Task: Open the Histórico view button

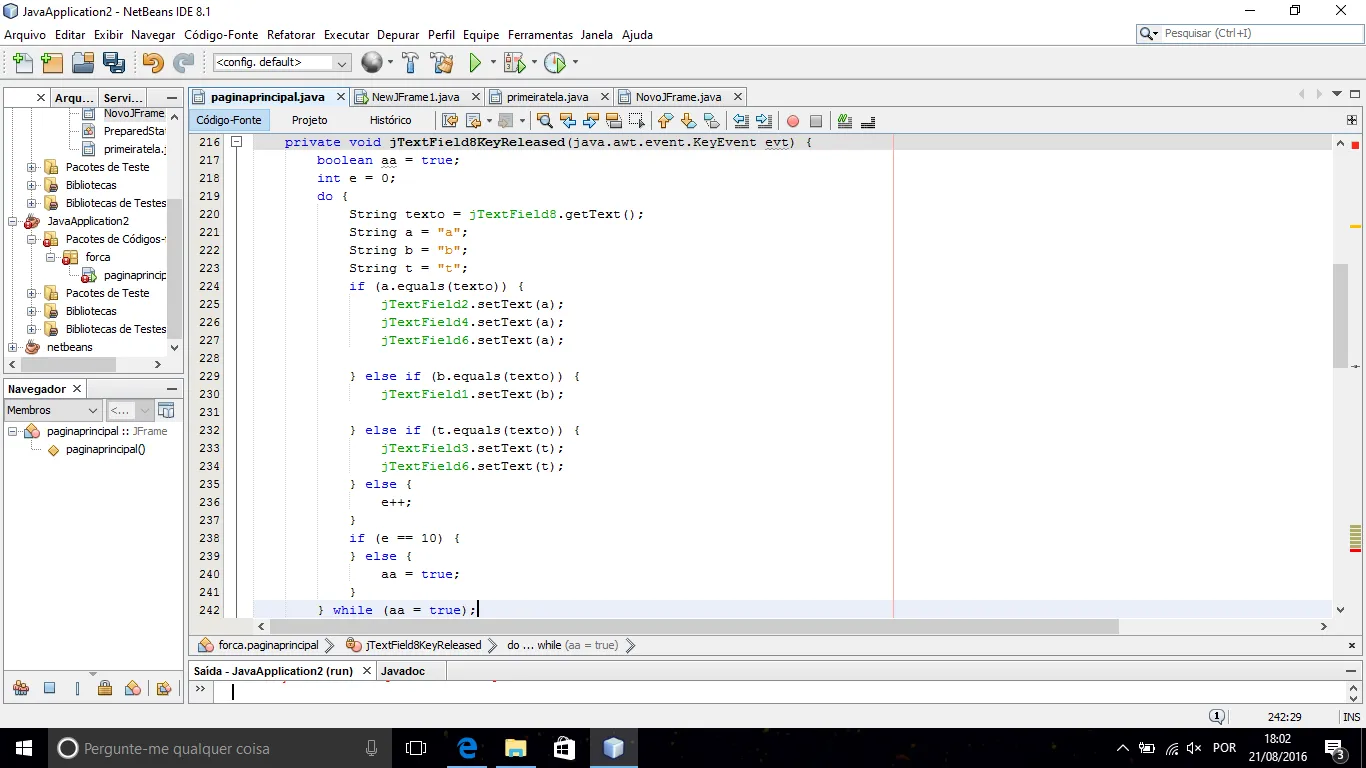Action: [x=390, y=120]
